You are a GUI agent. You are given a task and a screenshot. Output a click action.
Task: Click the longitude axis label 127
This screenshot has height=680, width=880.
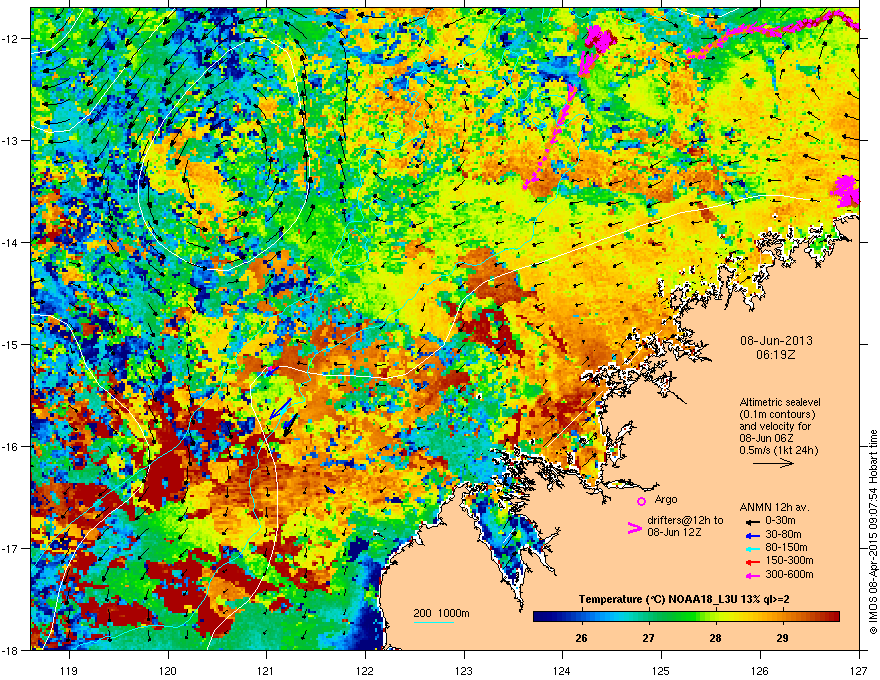pos(859,670)
